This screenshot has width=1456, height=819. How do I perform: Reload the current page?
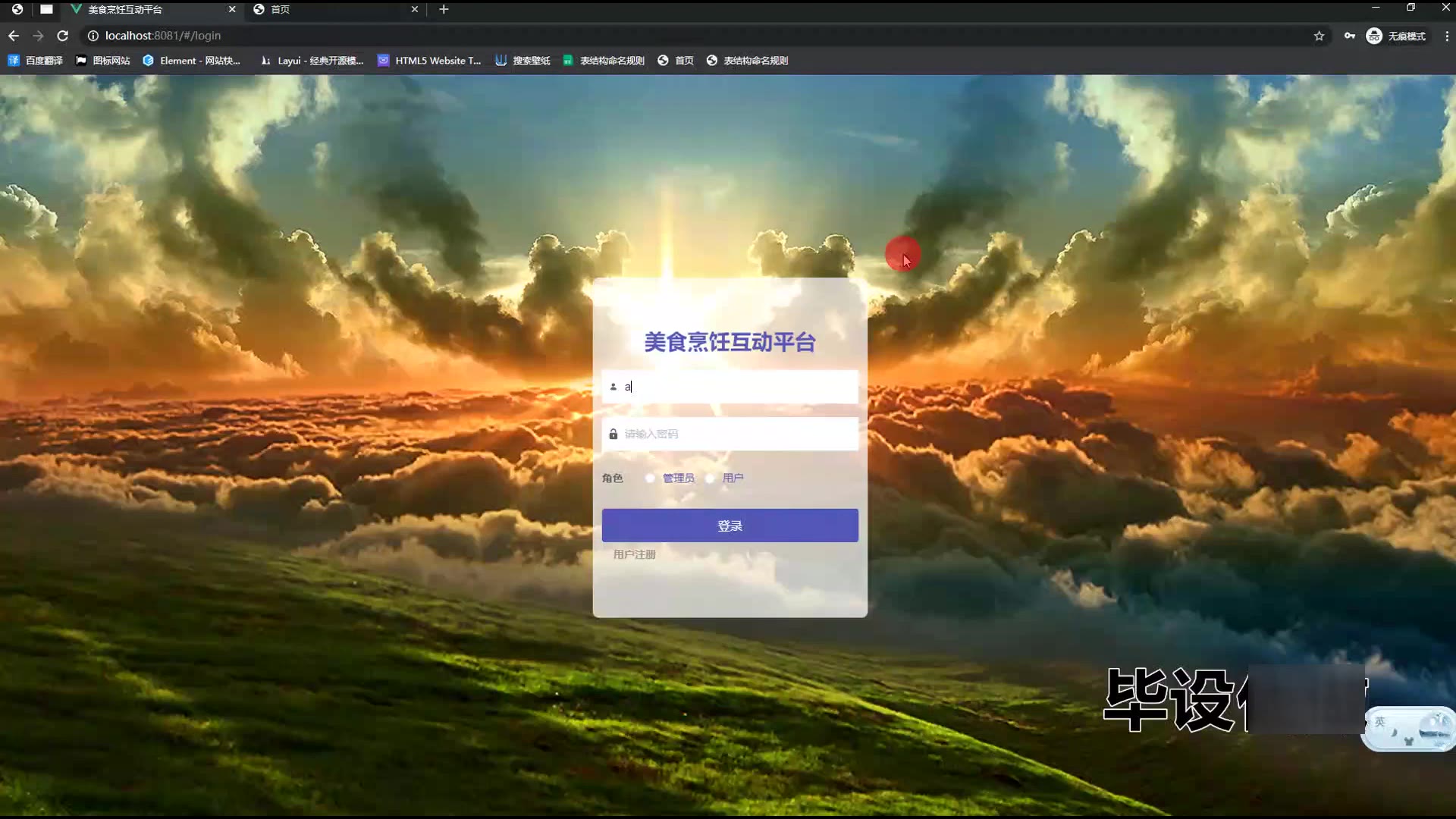(63, 36)
